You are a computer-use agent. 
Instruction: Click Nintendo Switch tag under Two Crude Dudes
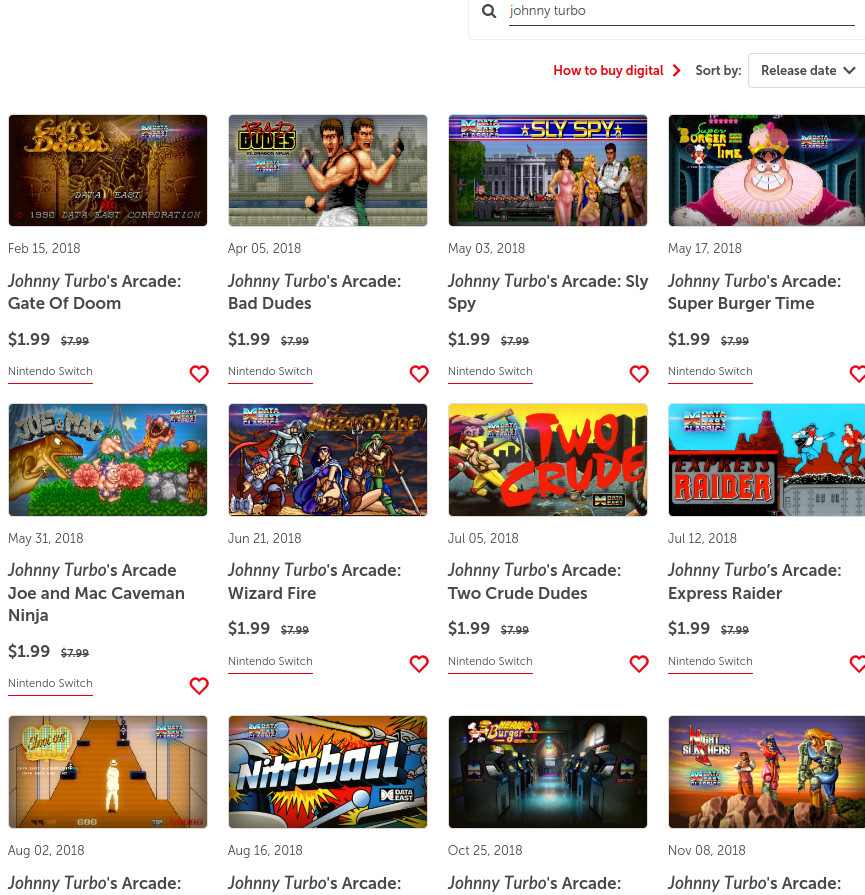click(x=490, y=662)
